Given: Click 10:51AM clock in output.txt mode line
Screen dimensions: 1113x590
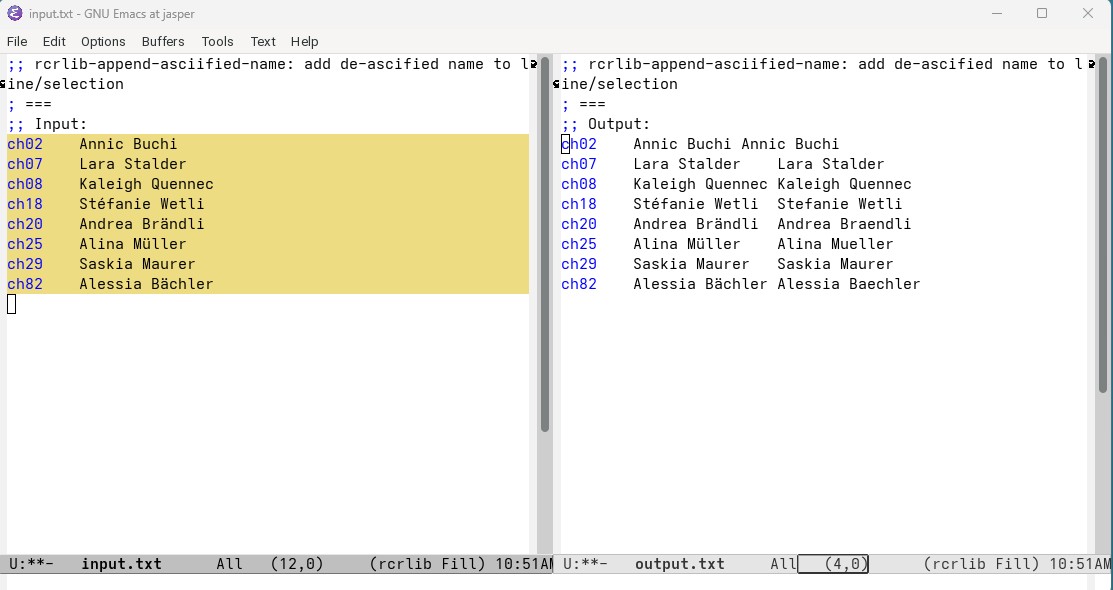Looking at the screenshot, I should [1078, 564].
